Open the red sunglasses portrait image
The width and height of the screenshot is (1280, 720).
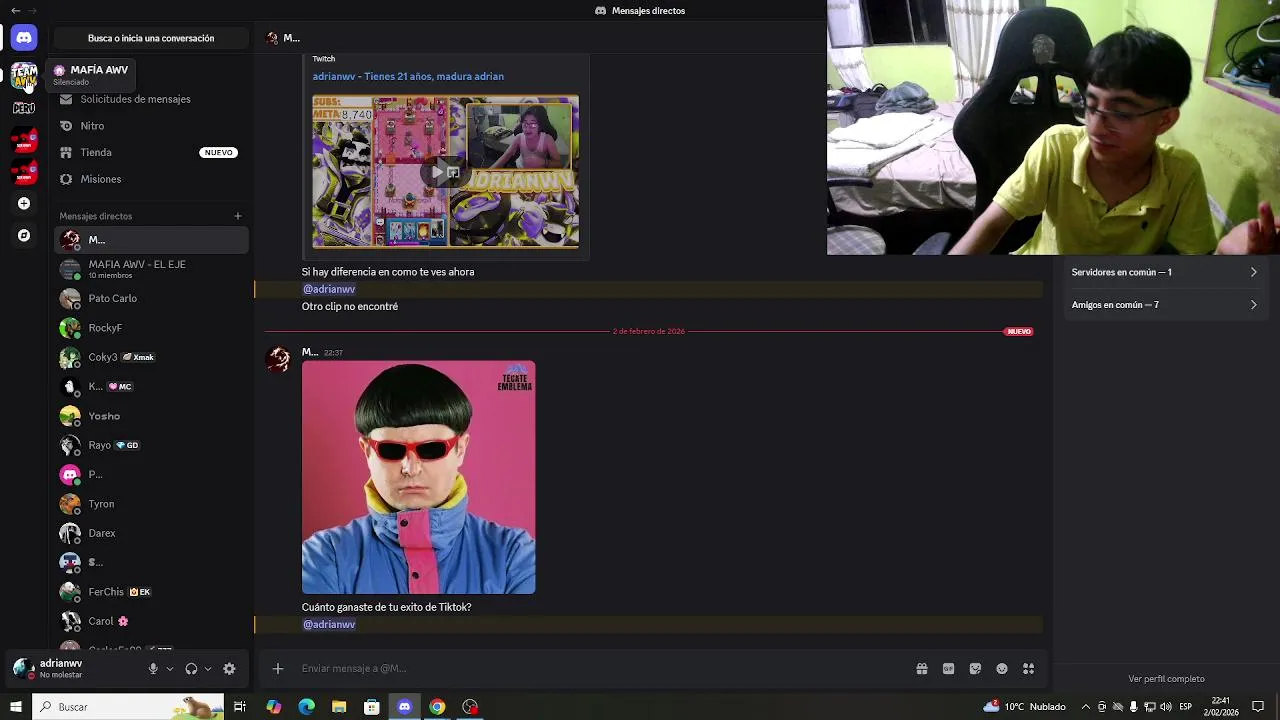[418, 477]
